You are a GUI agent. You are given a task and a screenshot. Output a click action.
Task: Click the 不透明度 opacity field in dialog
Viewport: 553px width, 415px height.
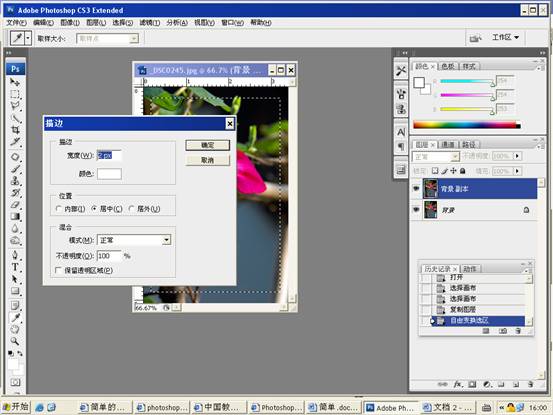click(x=109, y=256)
